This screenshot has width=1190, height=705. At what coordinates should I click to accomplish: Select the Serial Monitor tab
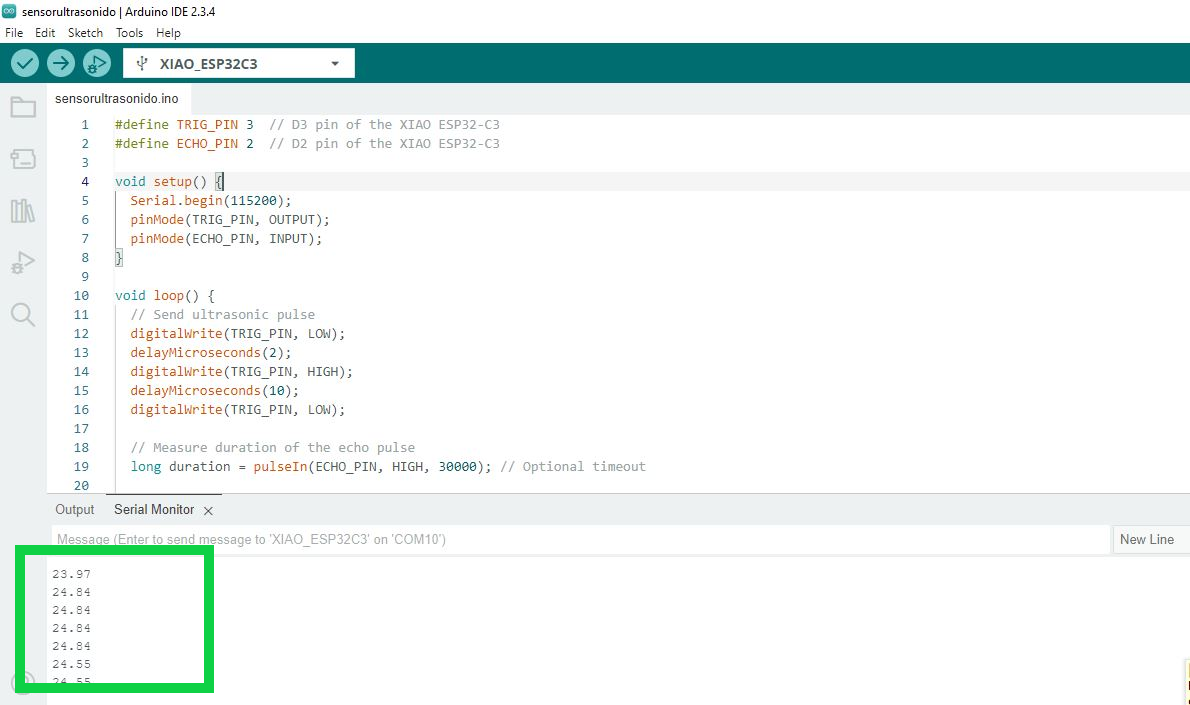154,510
